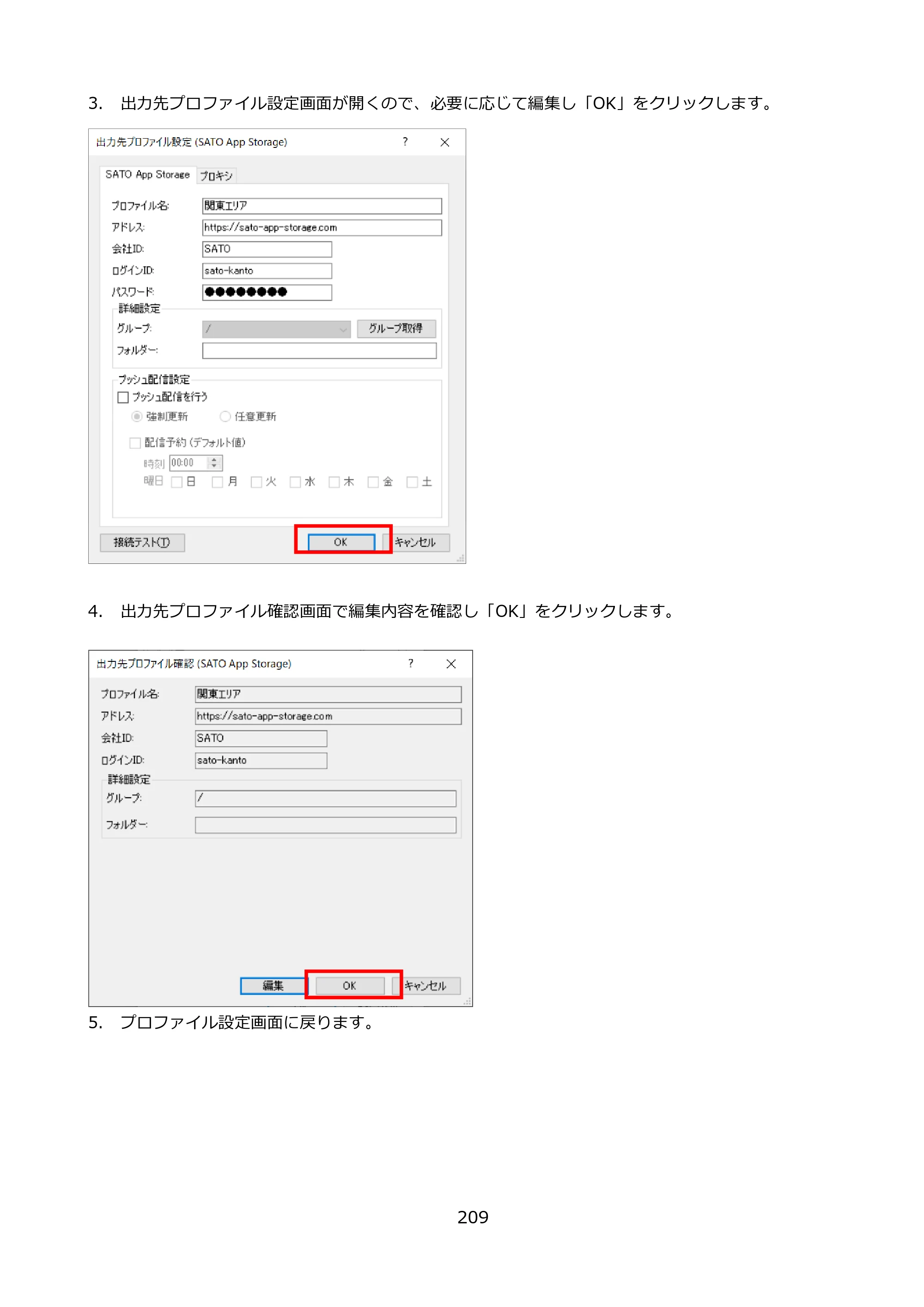This screenshot has width=924, height=1307.
Task: Close the 出力先プロファイル確認 dialog
Action: point(451,664)
